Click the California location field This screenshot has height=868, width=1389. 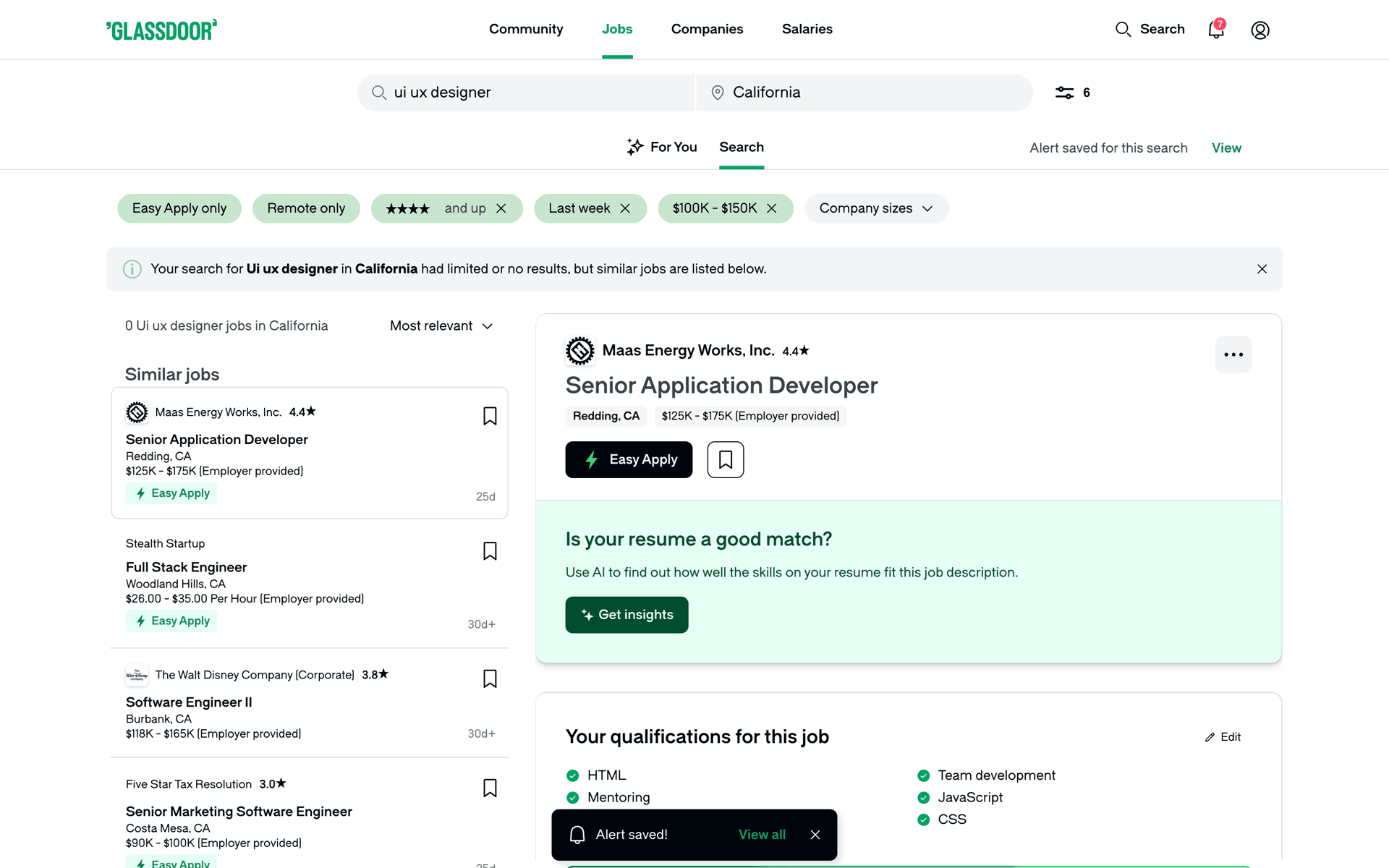865,93
